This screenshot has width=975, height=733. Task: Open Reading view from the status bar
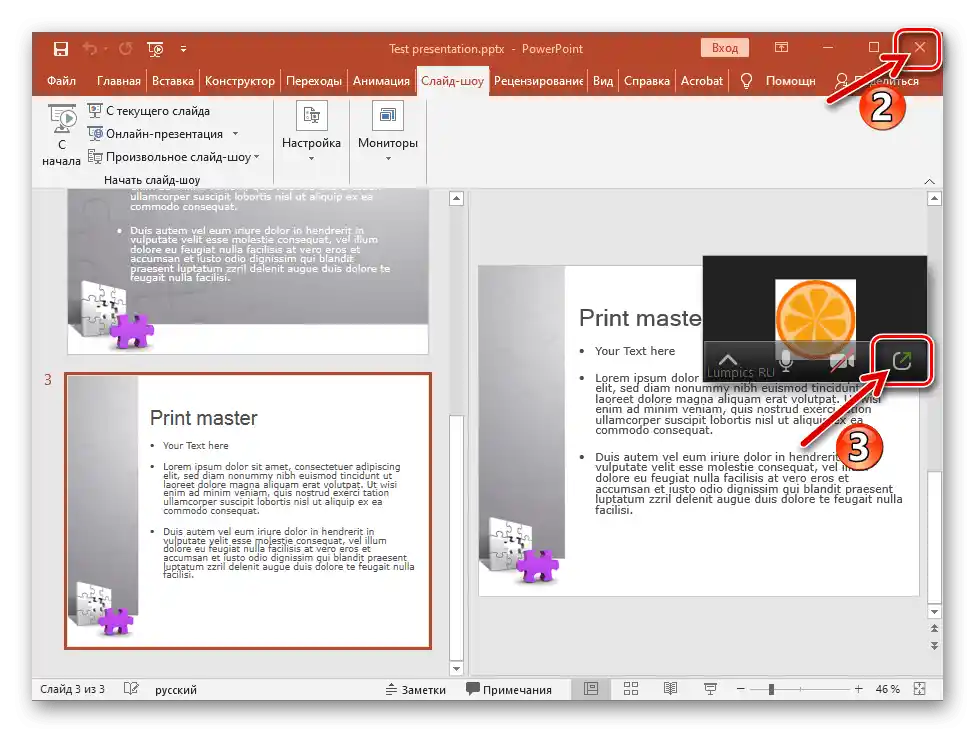(670, 689)
